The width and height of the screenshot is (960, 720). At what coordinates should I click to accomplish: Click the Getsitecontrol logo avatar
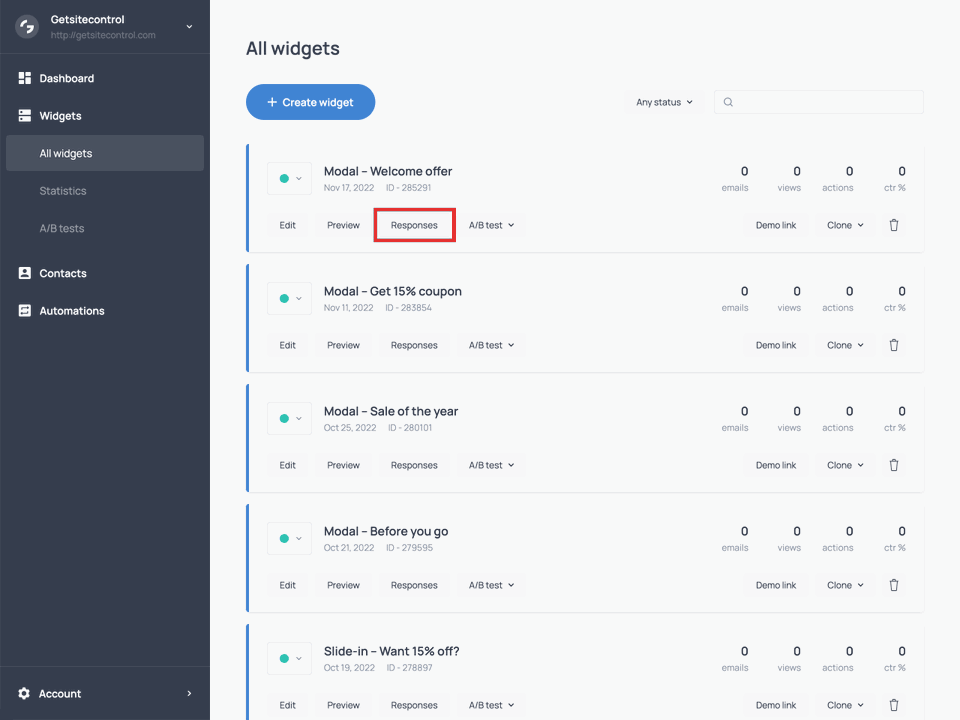[x=26, y=26]
